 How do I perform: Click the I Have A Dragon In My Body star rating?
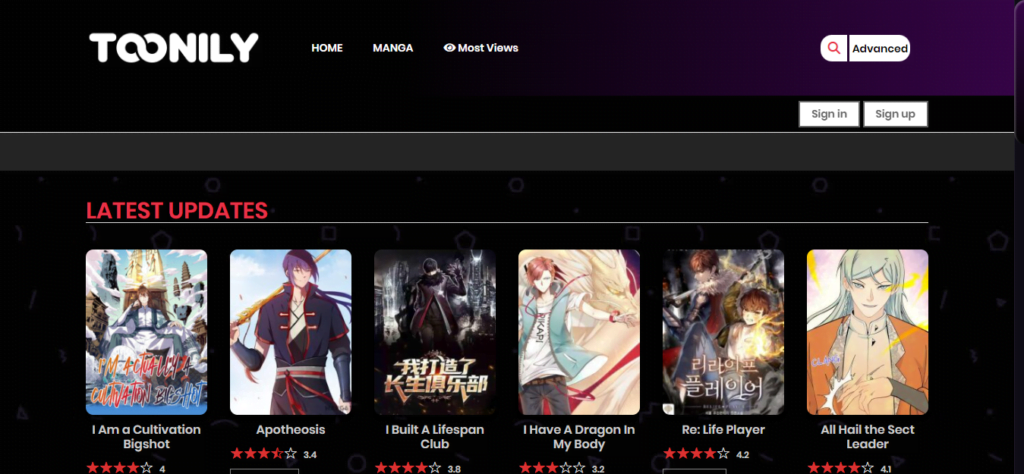coord(552,468)
